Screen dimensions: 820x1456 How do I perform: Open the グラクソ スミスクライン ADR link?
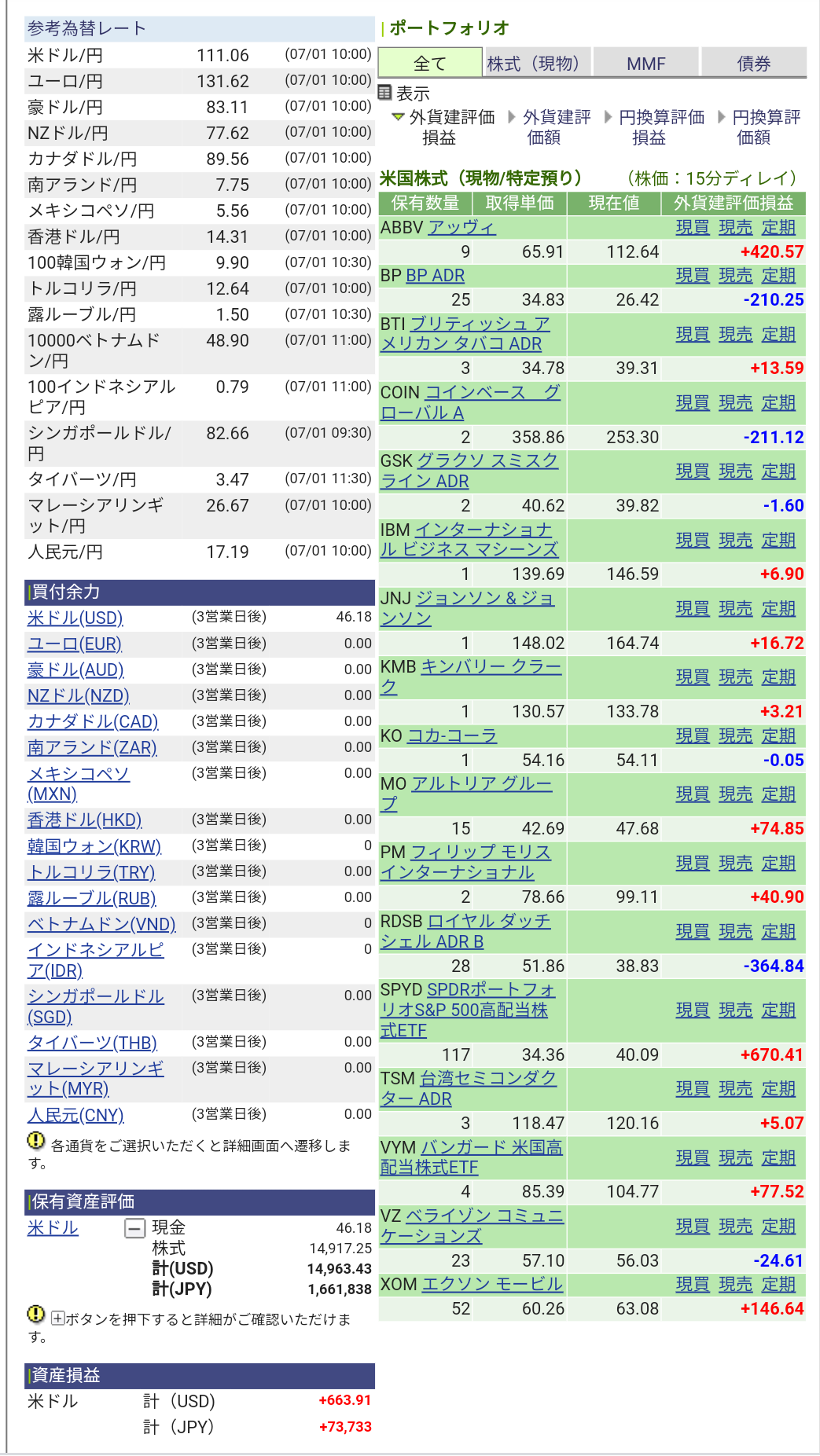(469, 471)
